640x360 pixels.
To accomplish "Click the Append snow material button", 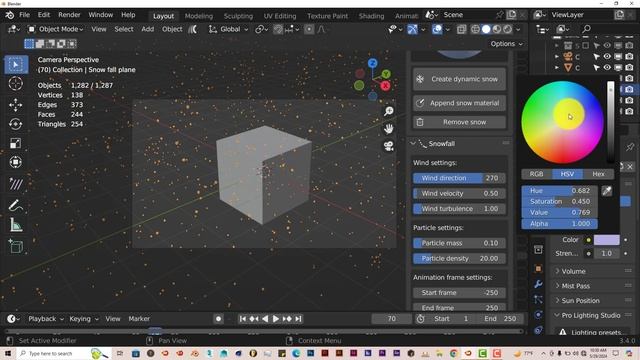I will 459,103.
